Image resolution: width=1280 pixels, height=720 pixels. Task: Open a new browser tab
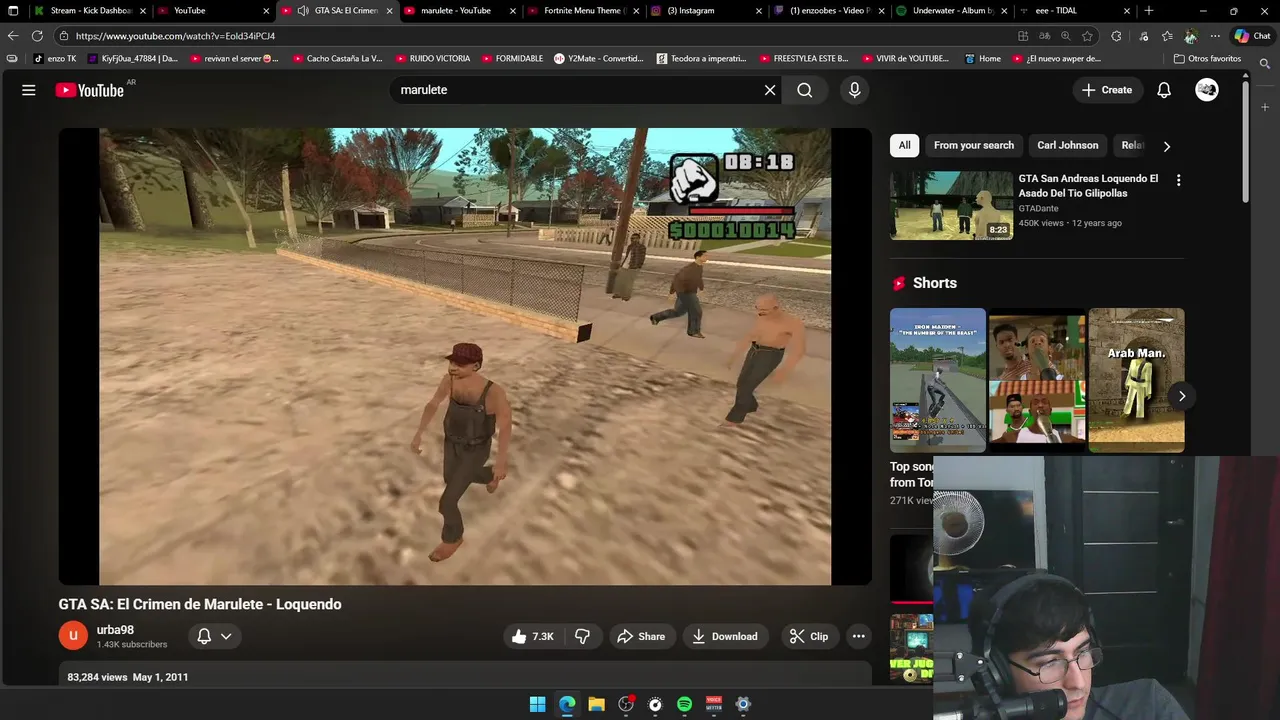1148,11
